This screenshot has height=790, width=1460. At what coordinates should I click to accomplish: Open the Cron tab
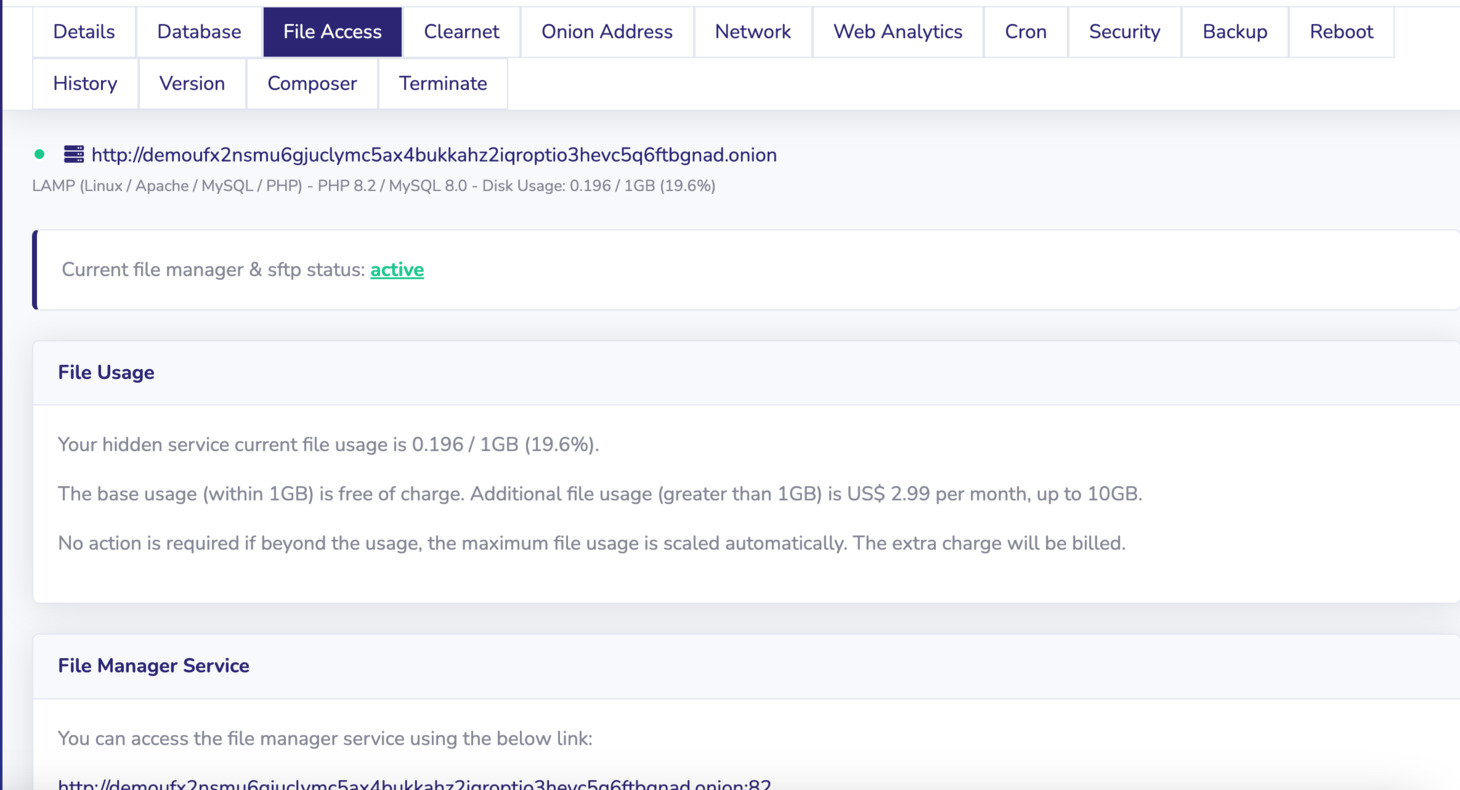pos(1026,32)
